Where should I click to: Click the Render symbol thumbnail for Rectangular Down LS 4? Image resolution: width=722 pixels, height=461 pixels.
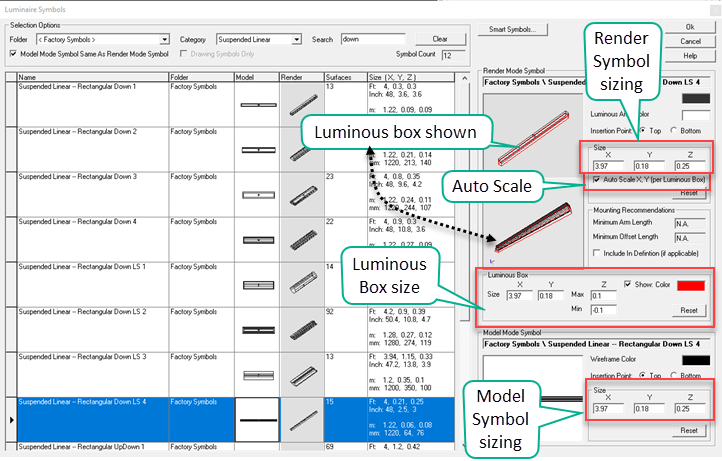coord(303,421)
